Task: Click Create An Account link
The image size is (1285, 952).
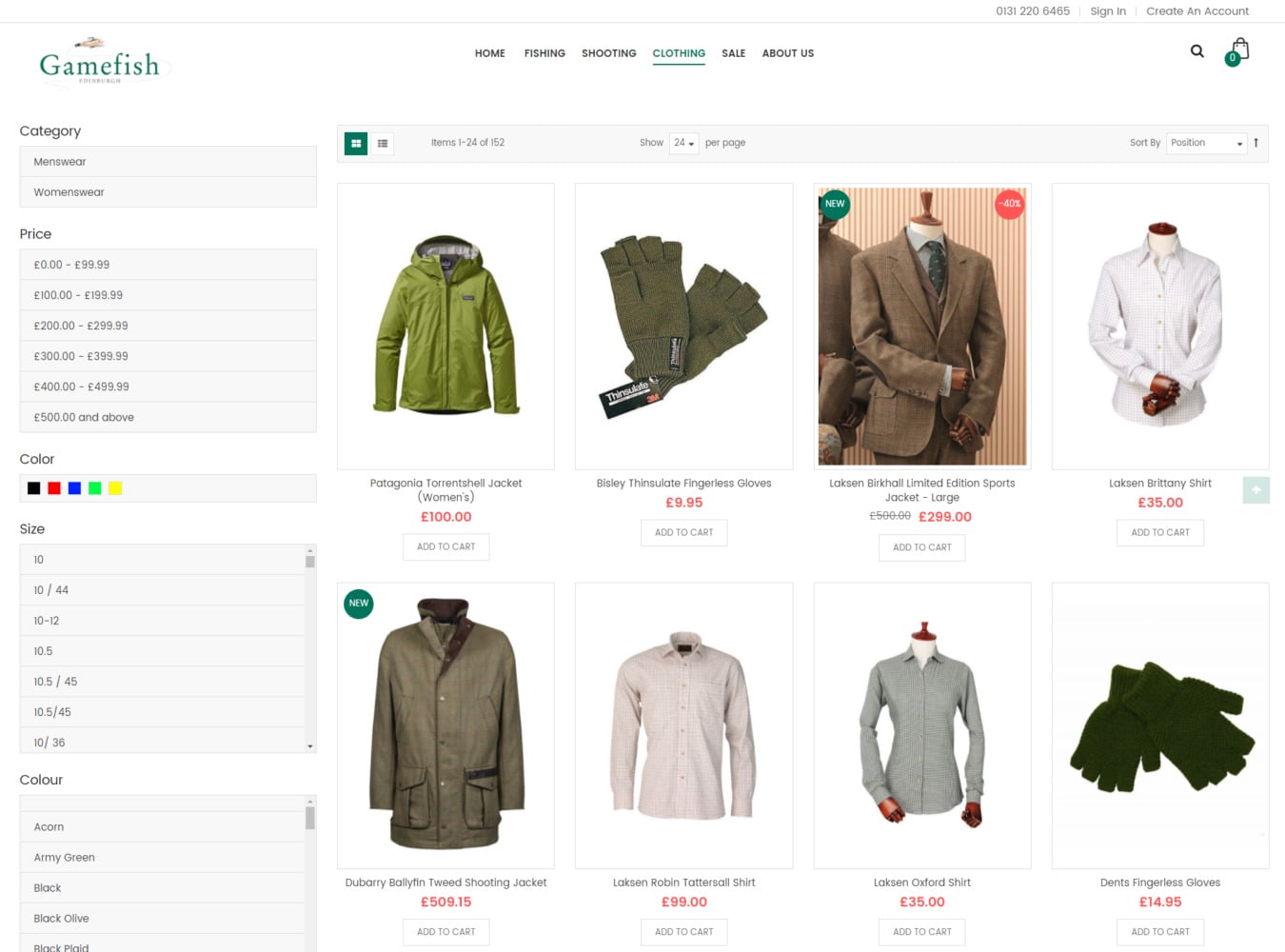Action: click(1197, 11)
